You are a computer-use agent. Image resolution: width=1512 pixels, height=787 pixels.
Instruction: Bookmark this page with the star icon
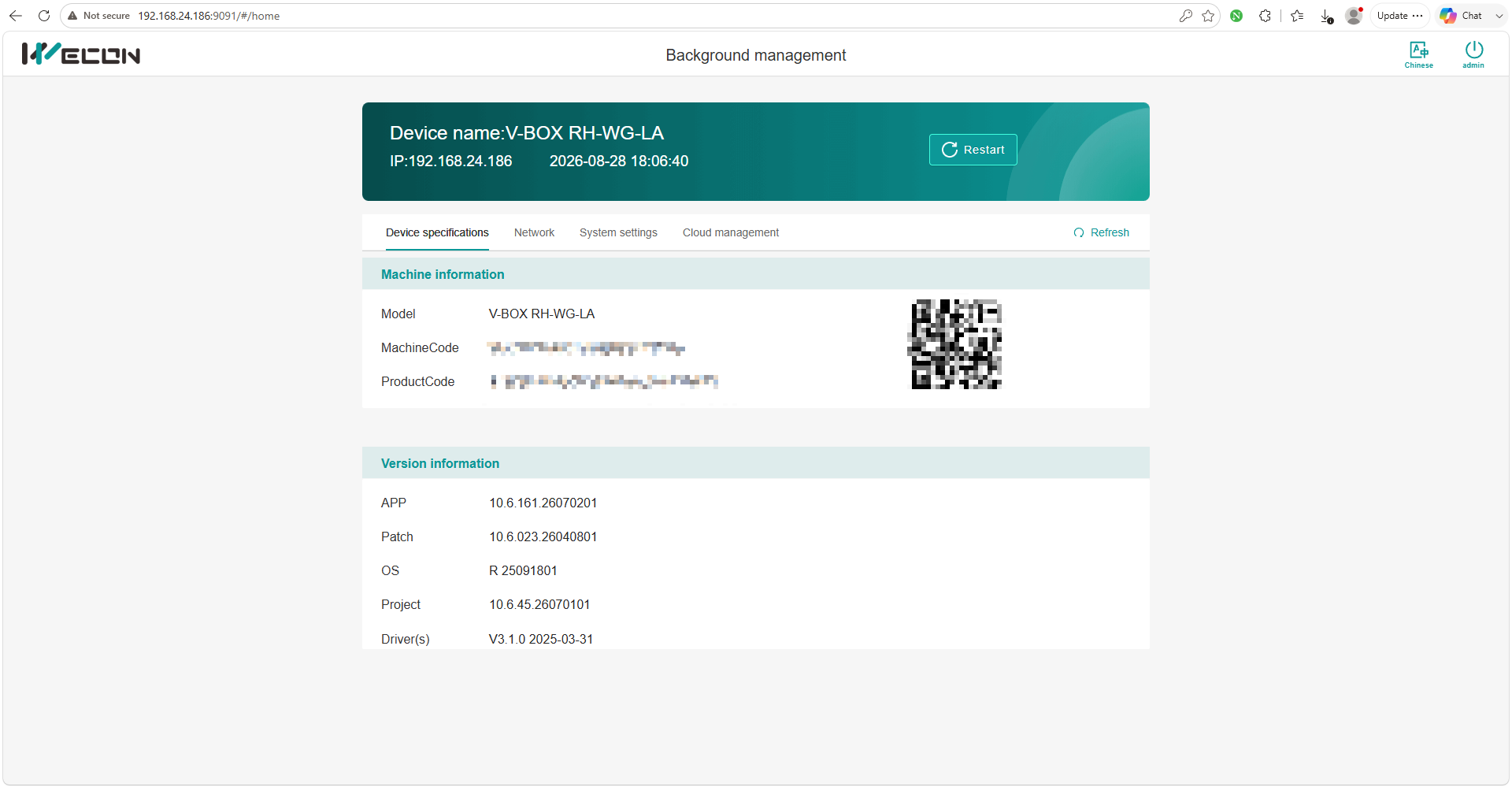tap(1208, 16)
